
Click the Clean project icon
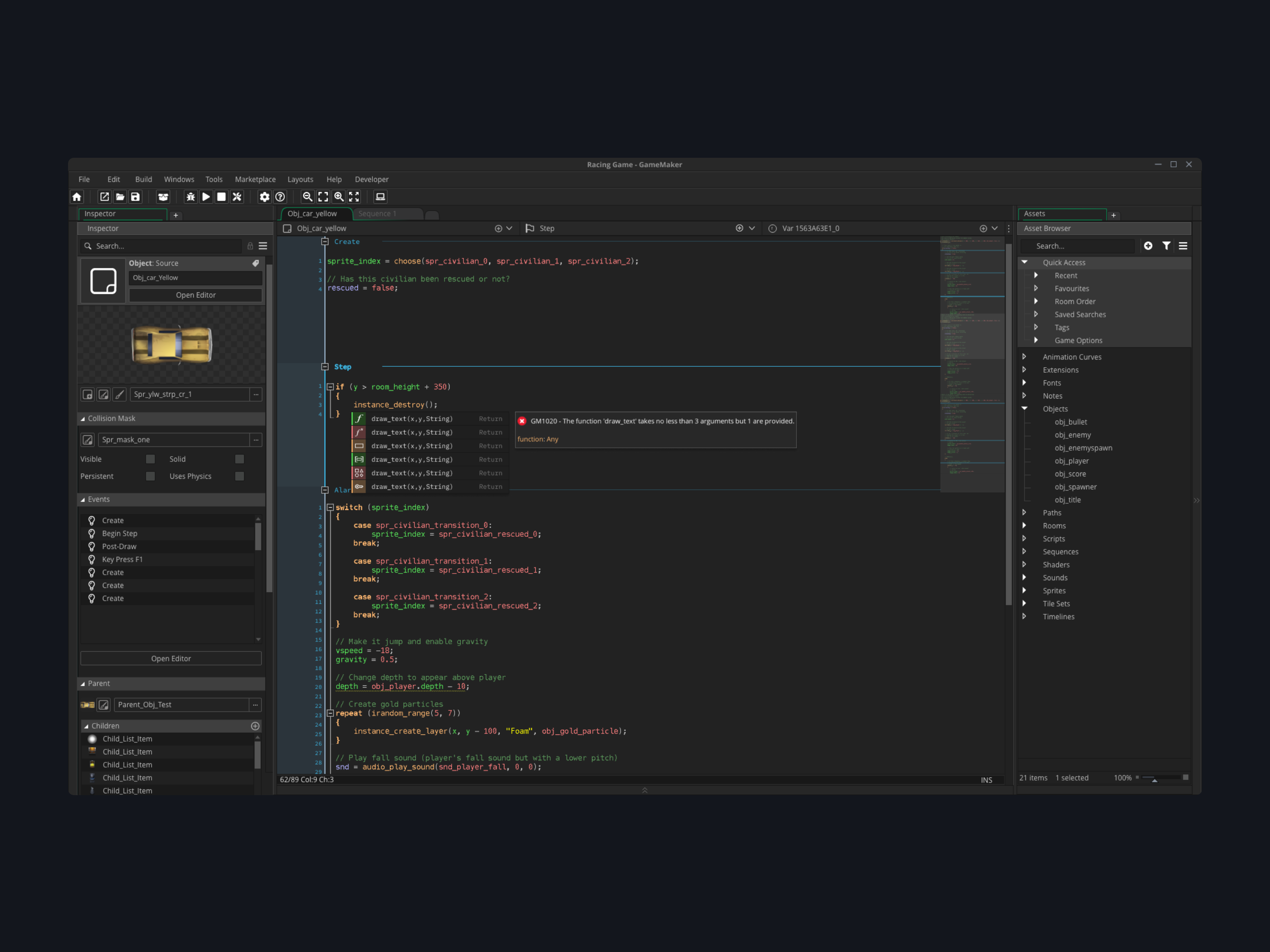pos(237,197)
